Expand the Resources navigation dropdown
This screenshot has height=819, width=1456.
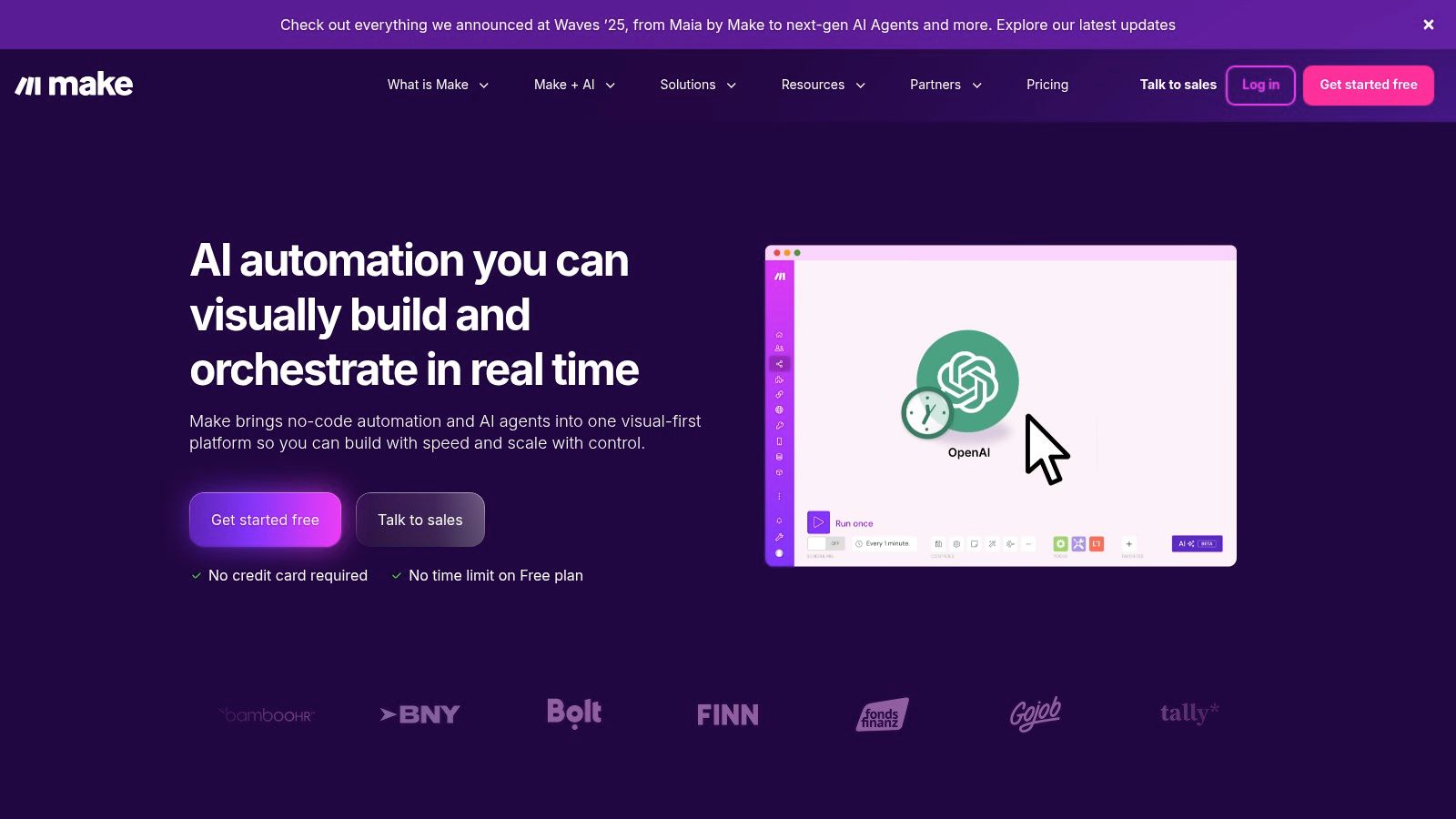click(822, 85)
